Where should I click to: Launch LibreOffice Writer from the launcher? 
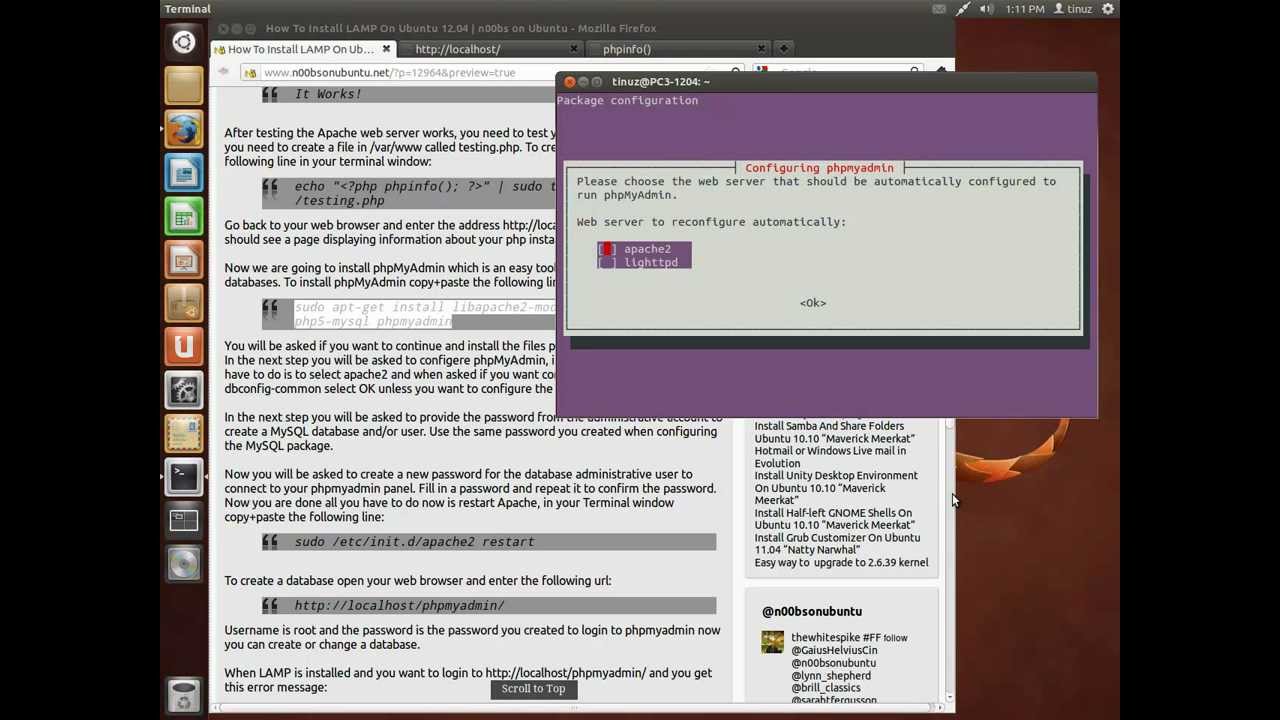[184, 174]
